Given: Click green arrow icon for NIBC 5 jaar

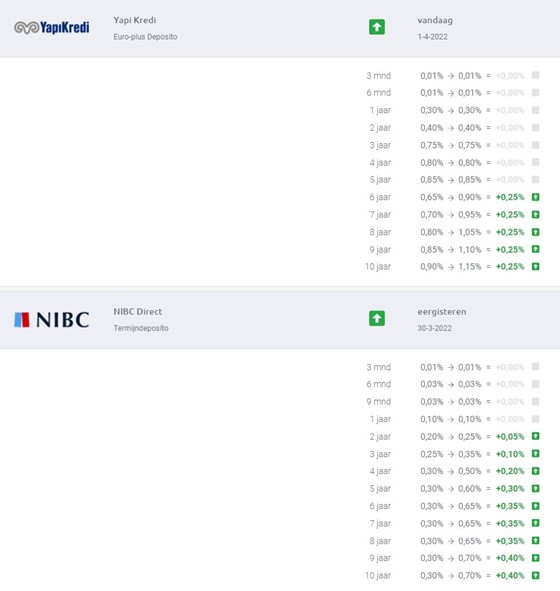Looking at the screenshot, I should click(536, 488).
